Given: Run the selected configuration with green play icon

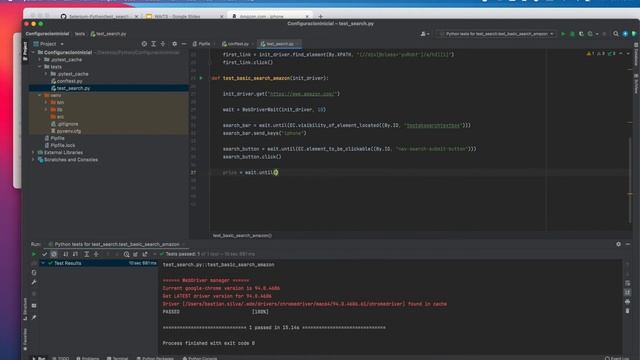Looking at the screenshot, I should click(x=563, y=34).
